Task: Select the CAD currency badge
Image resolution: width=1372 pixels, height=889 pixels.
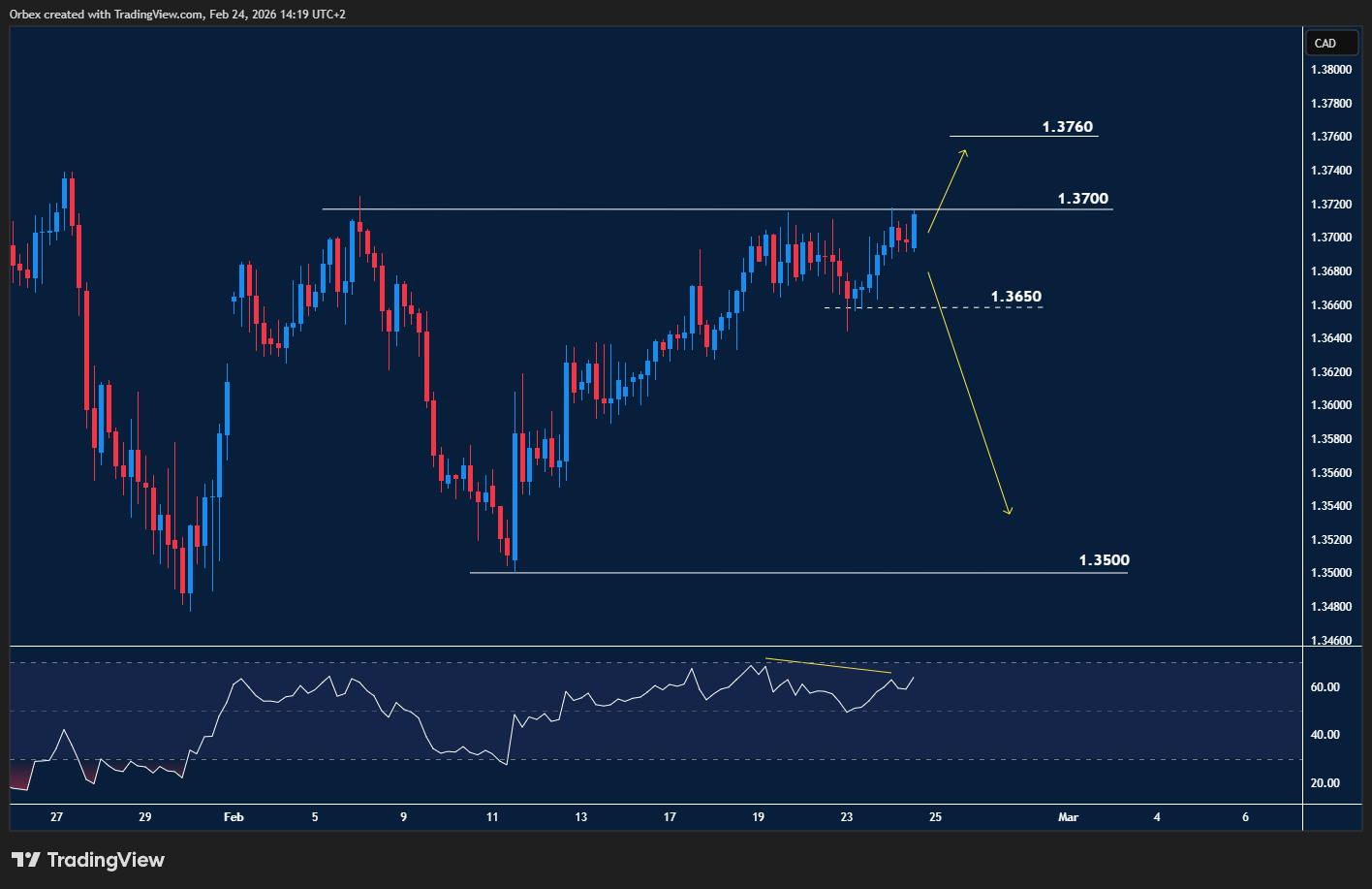Action: coord(1331,43)
